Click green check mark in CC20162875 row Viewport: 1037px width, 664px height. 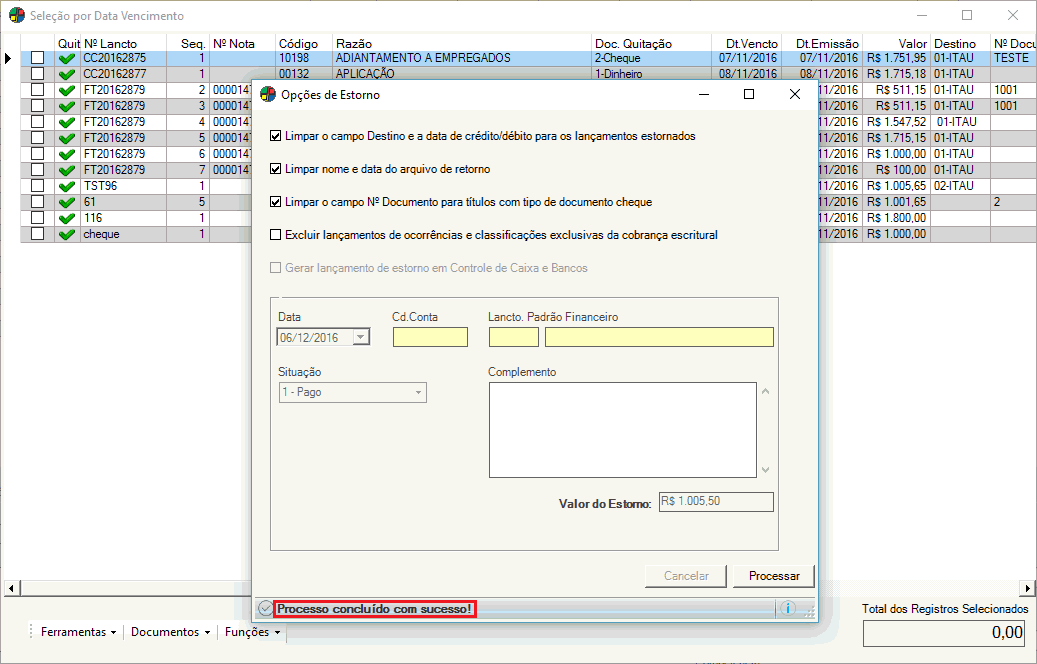(x=67, y=58)
